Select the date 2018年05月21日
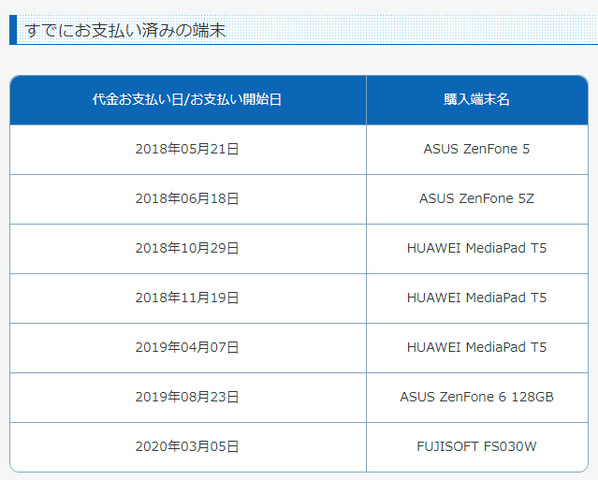The width and height of the screenshot is (598, 480). click(187, 149)
